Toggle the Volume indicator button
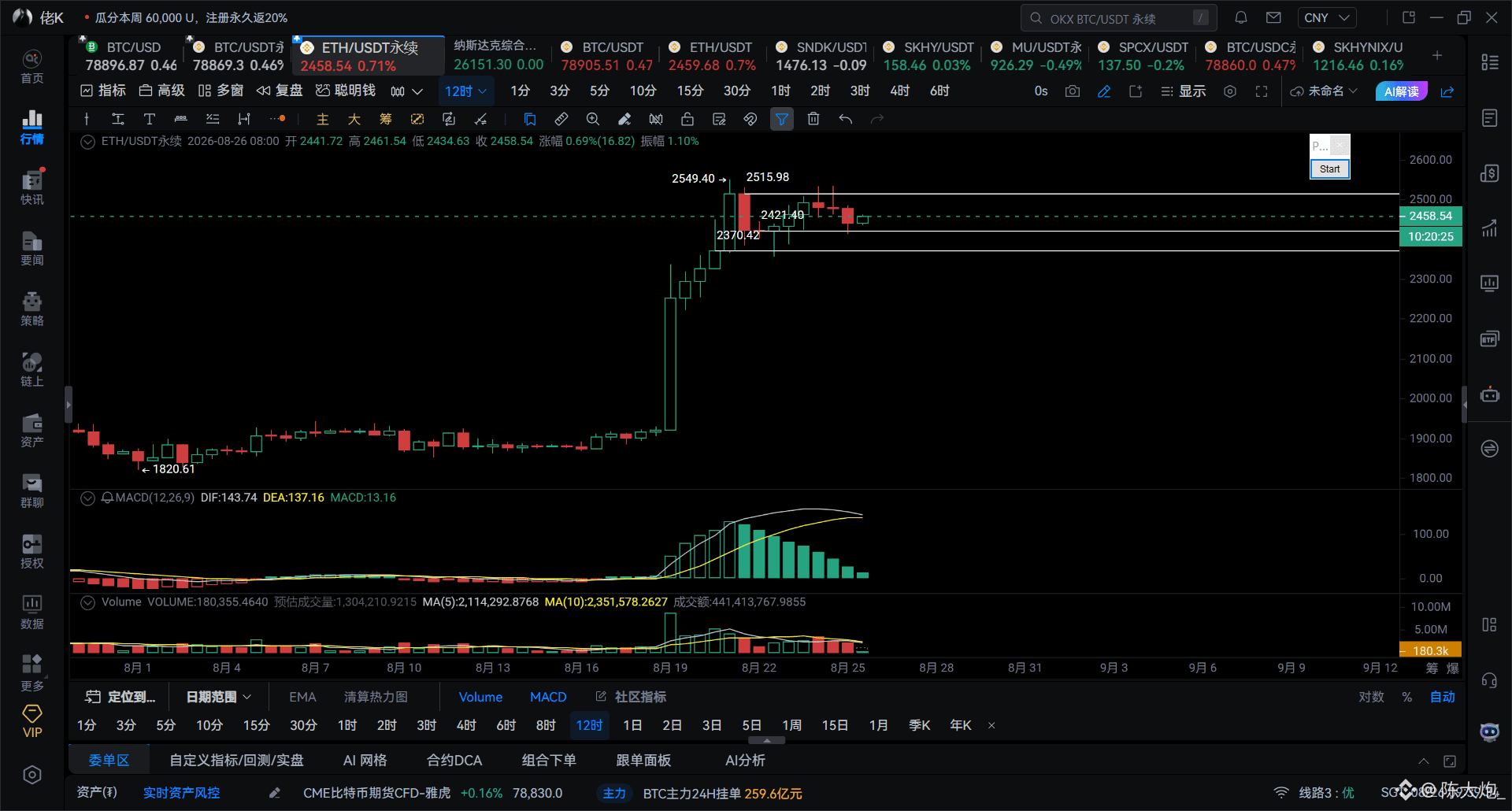 click(480, 697)
